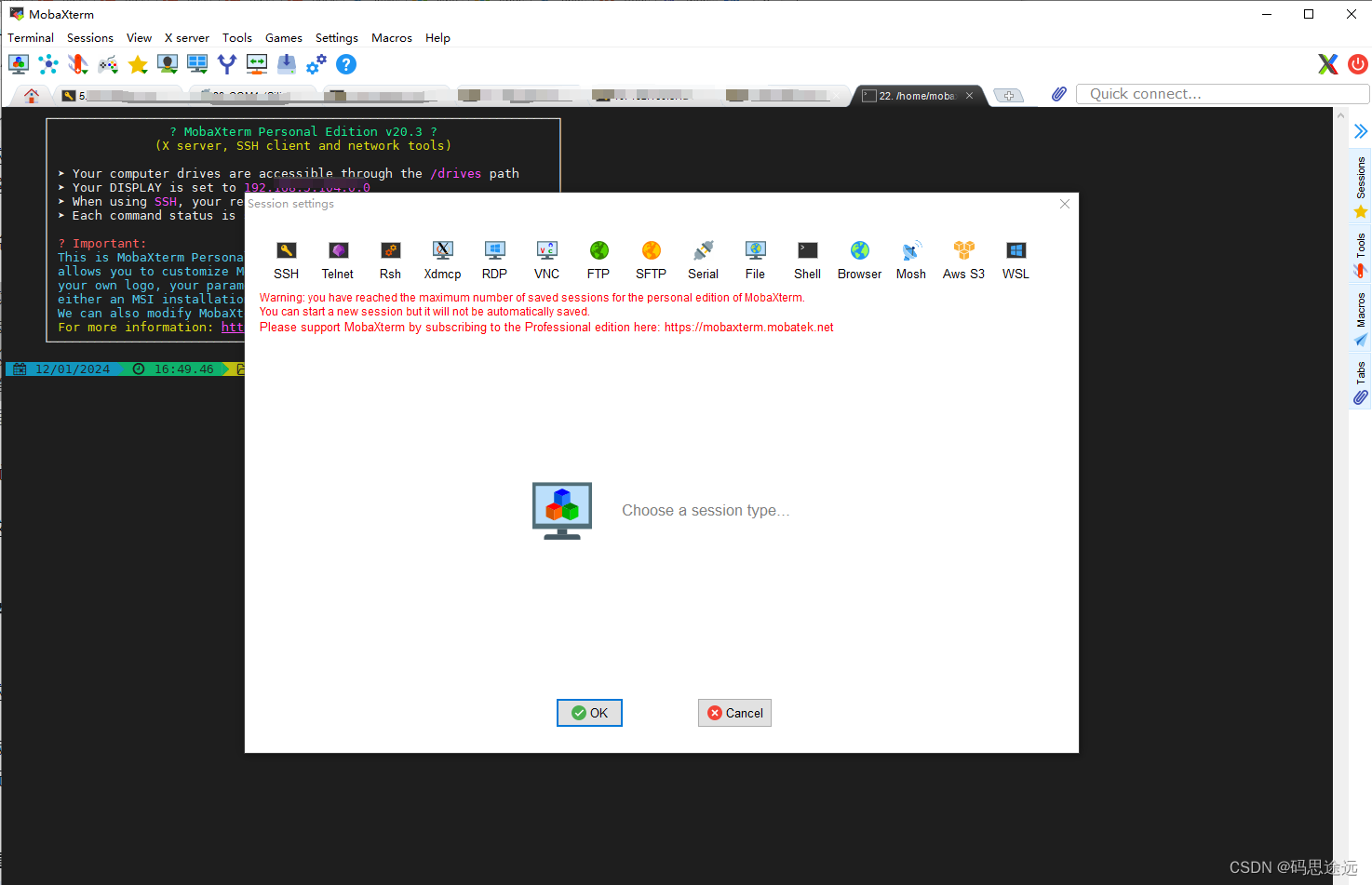Click the paperclip icon beside Quick connect
Image resolution: width=1372 pixels, height=885 pixels.
[x=1059, y=94]
